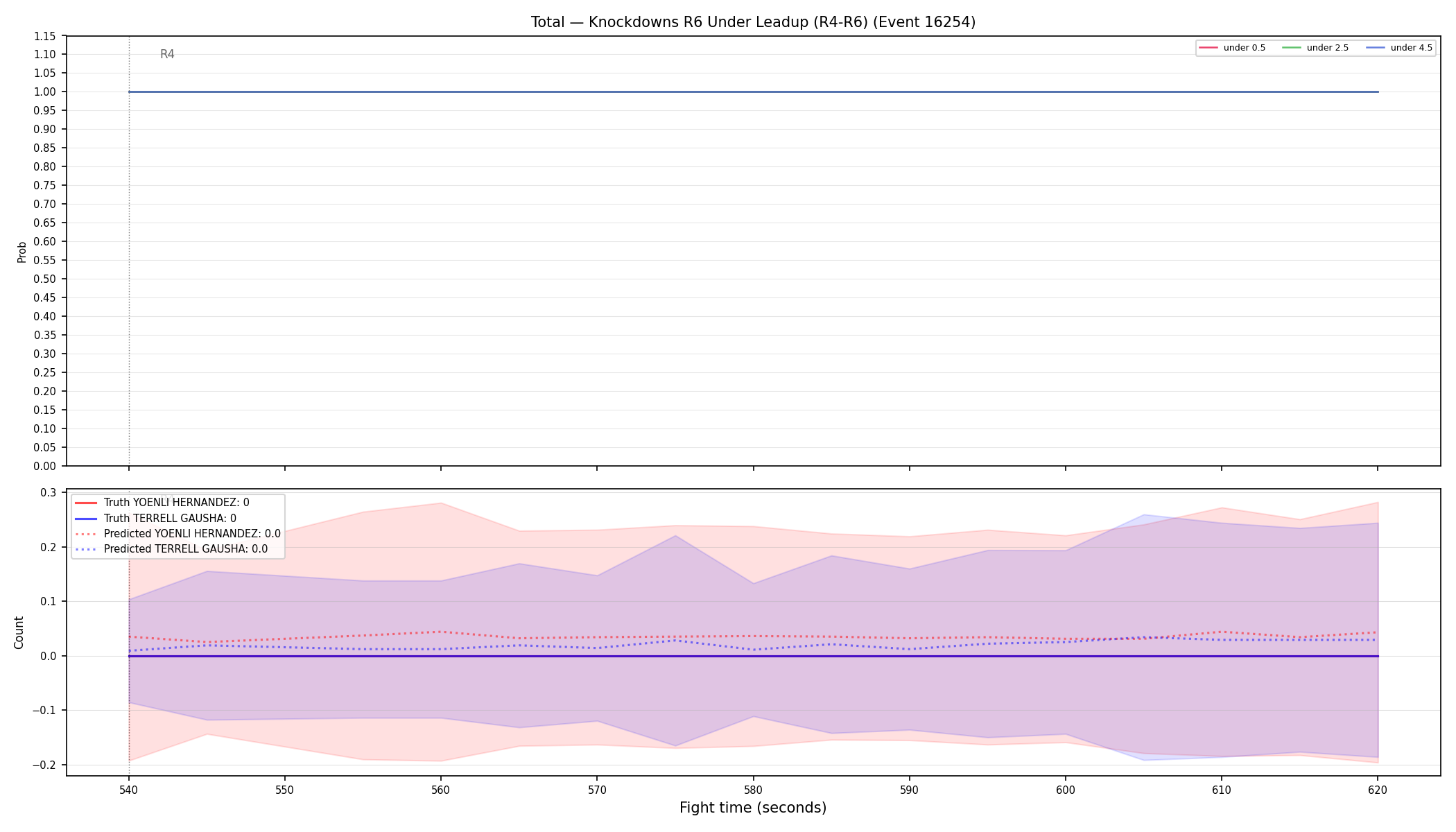Click 'Truth YOENLI HERNANDEZ: 0' legend entry
Screen dimensions: 1456x832
click(x=162, y=503)
